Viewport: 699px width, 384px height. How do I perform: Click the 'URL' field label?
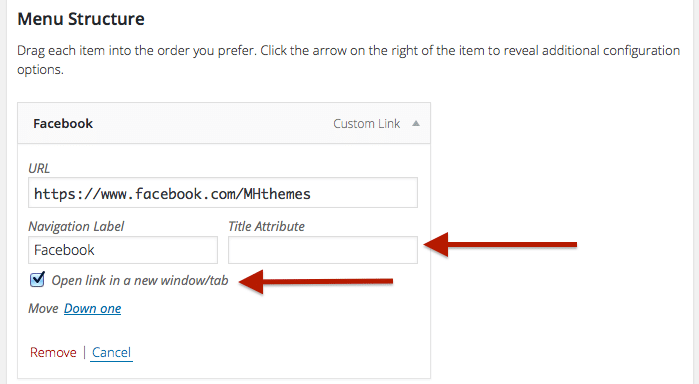click(39, 168)
